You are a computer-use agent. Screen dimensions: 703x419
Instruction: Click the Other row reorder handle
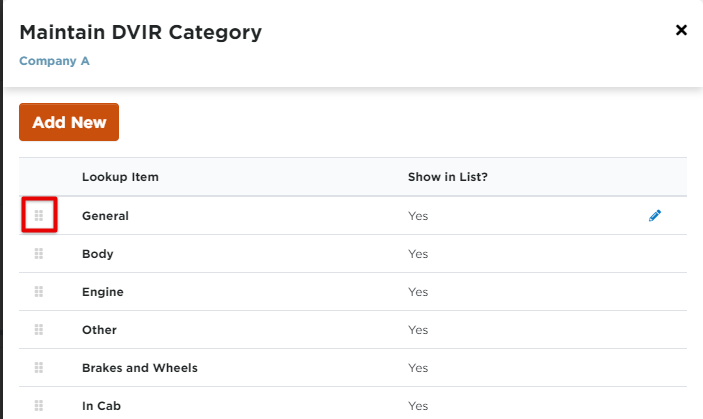39,329
